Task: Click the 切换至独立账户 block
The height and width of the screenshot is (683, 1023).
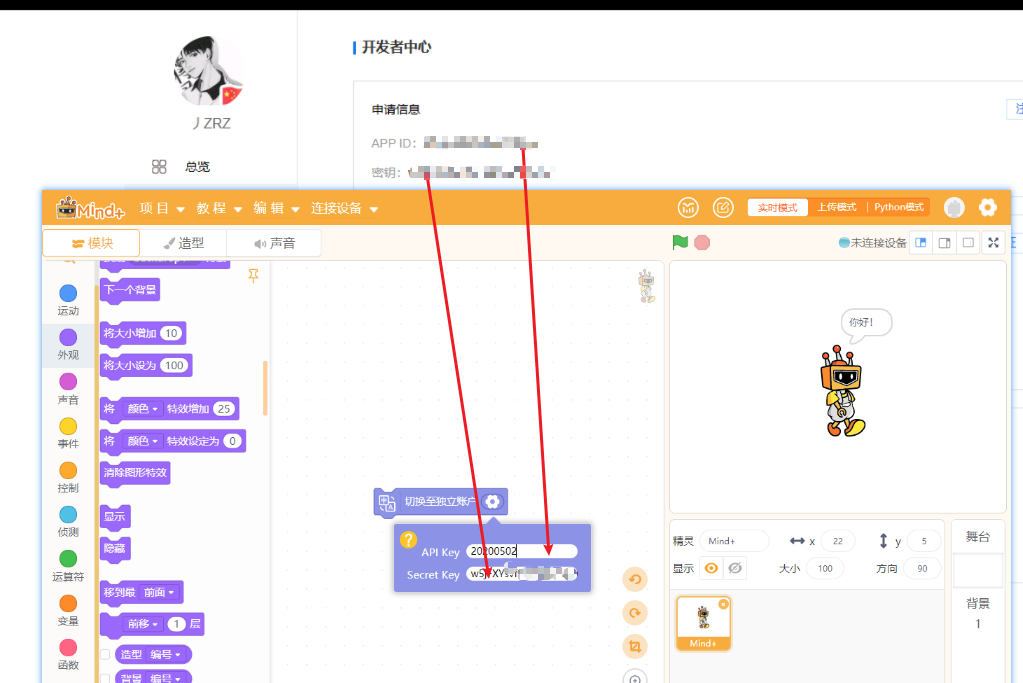Action: click(440, 502)
